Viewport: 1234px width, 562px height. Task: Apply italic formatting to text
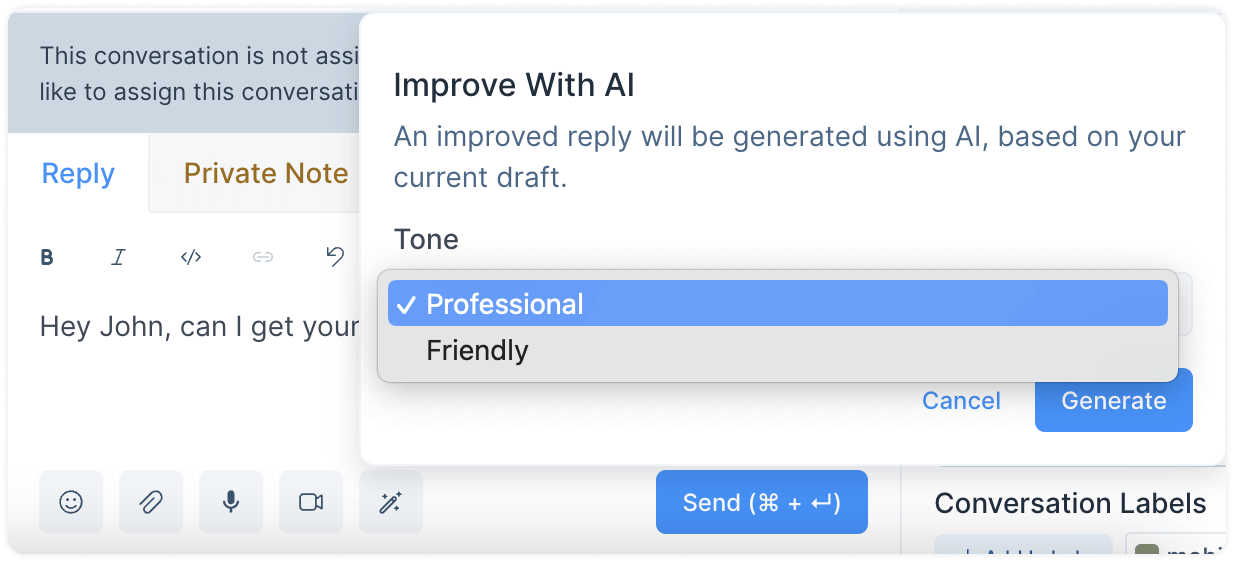[x=118, y=257]
